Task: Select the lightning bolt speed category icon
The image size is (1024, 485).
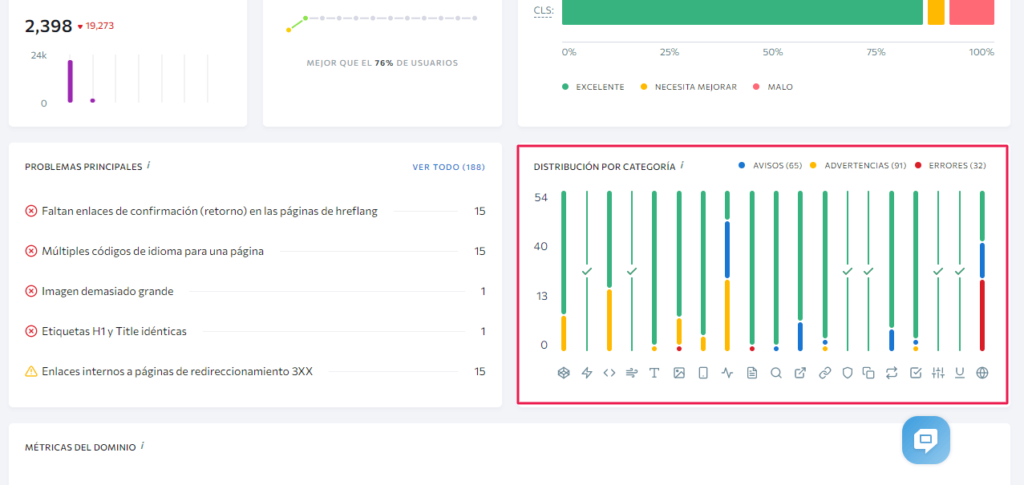Action: (586, 373)
